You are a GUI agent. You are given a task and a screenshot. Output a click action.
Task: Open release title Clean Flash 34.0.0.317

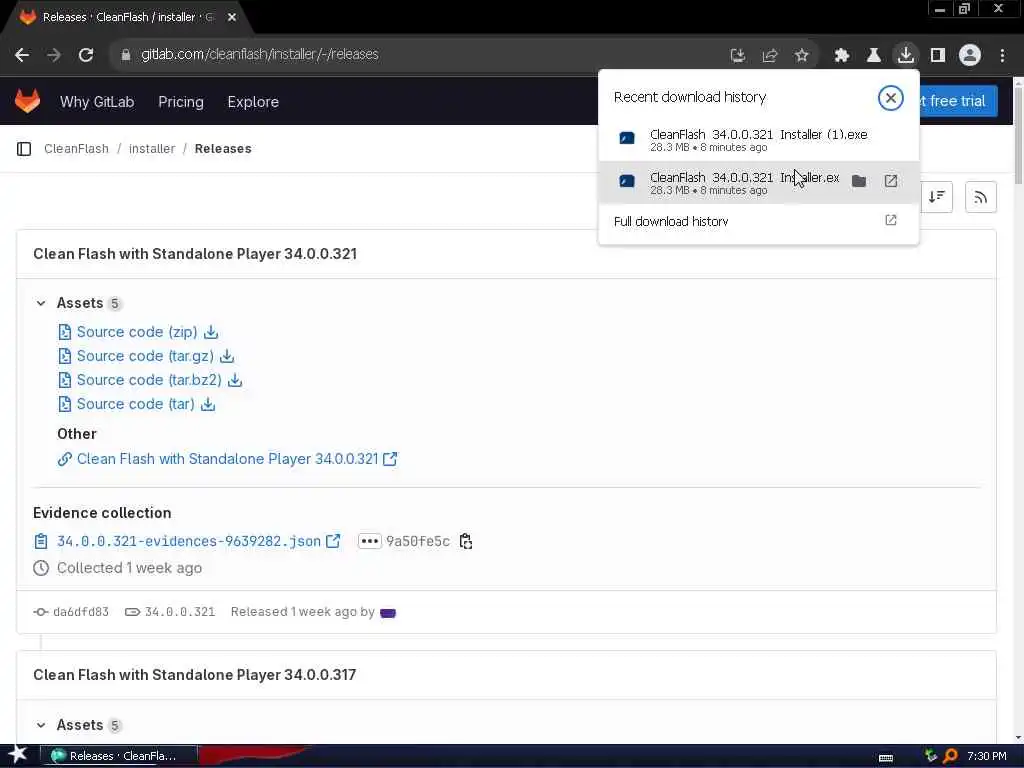(x=195, y=675)
